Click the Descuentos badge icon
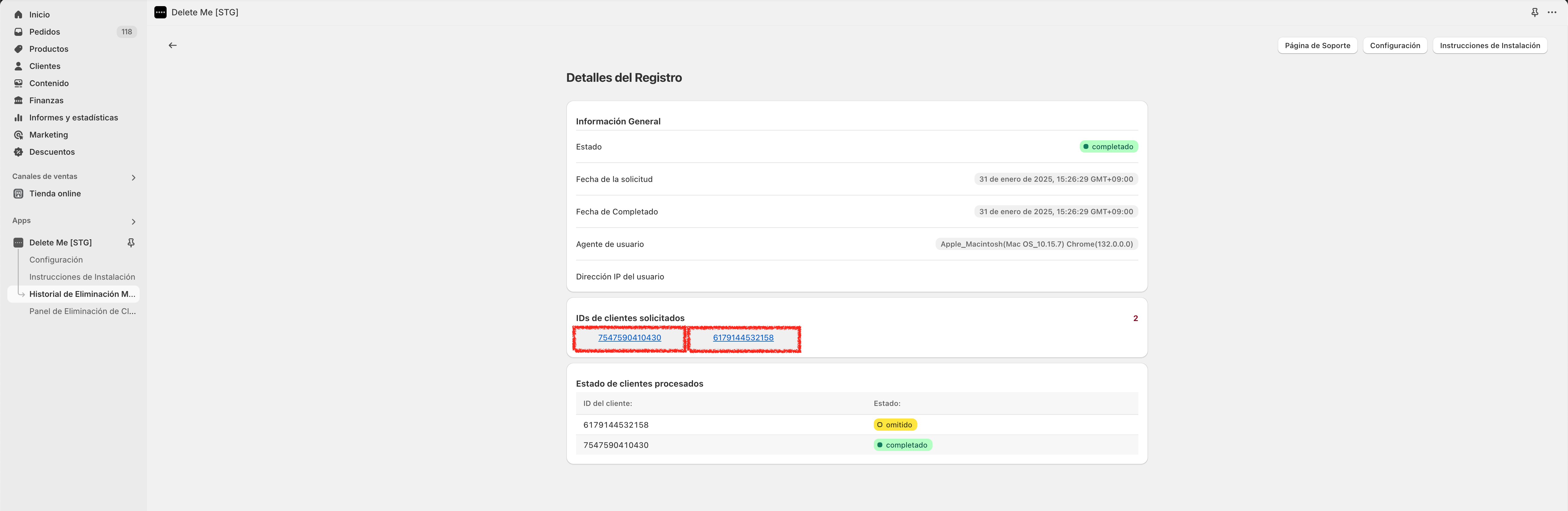Screen dimensions: 1568x511 click(x=18, y=152)
